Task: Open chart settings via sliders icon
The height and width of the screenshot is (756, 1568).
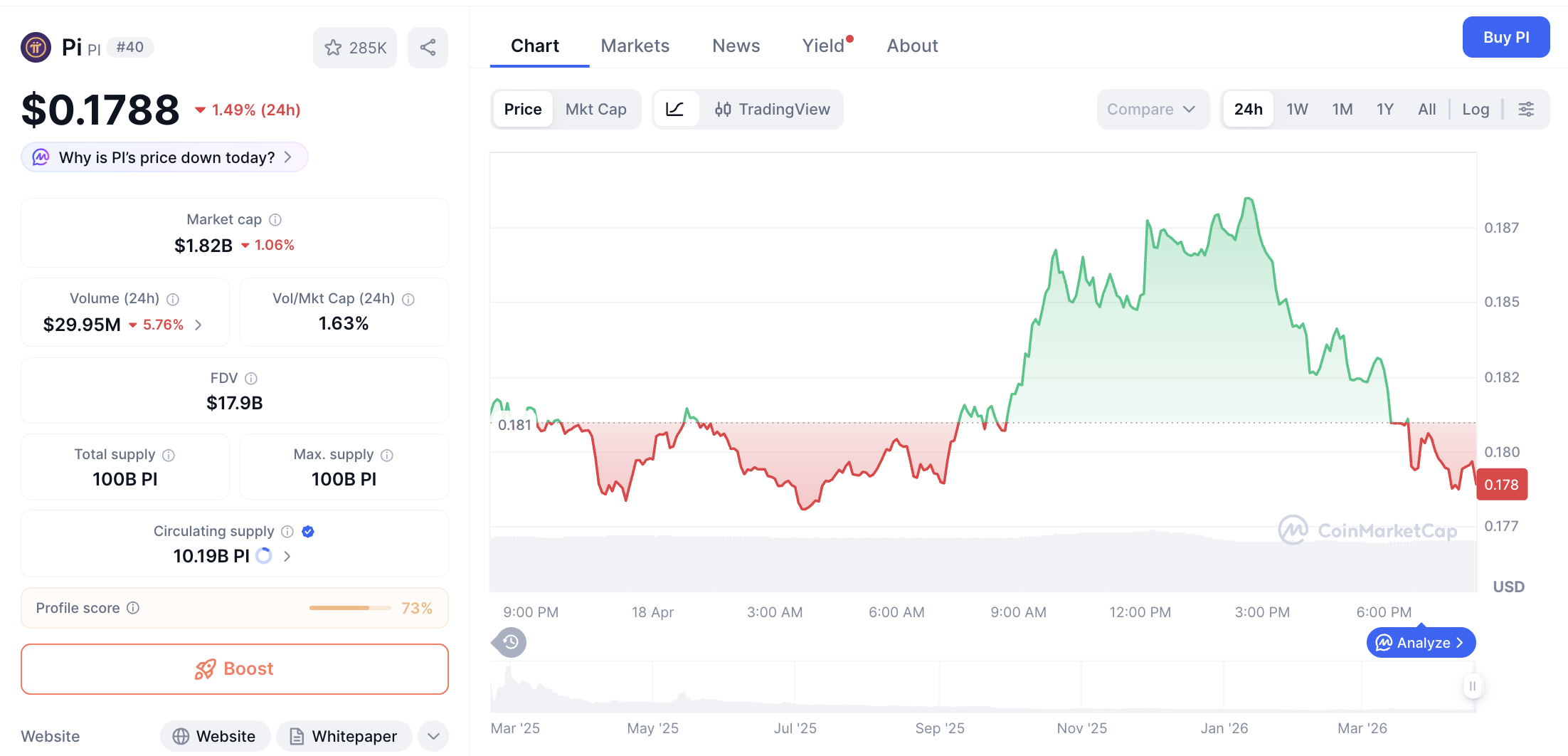Action: (x=1527, y=109)
